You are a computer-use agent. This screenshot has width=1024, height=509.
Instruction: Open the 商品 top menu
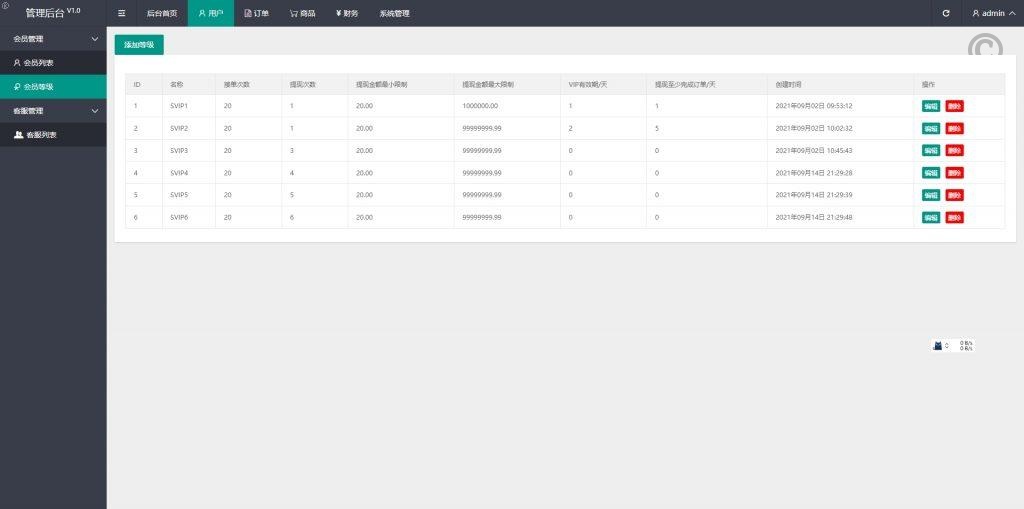point(302,13)
